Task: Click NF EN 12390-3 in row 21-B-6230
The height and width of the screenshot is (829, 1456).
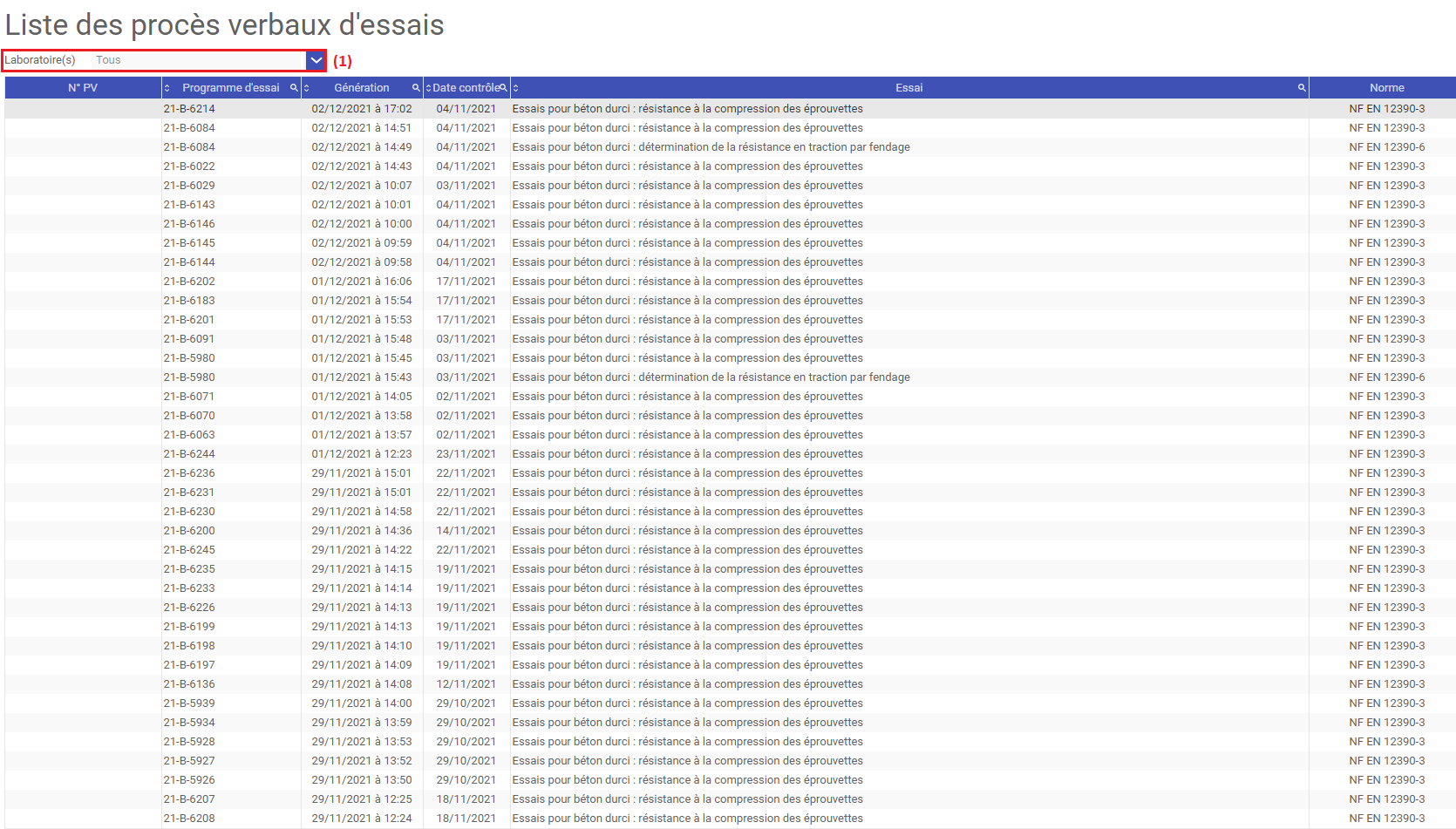Action: [1387, 512]
